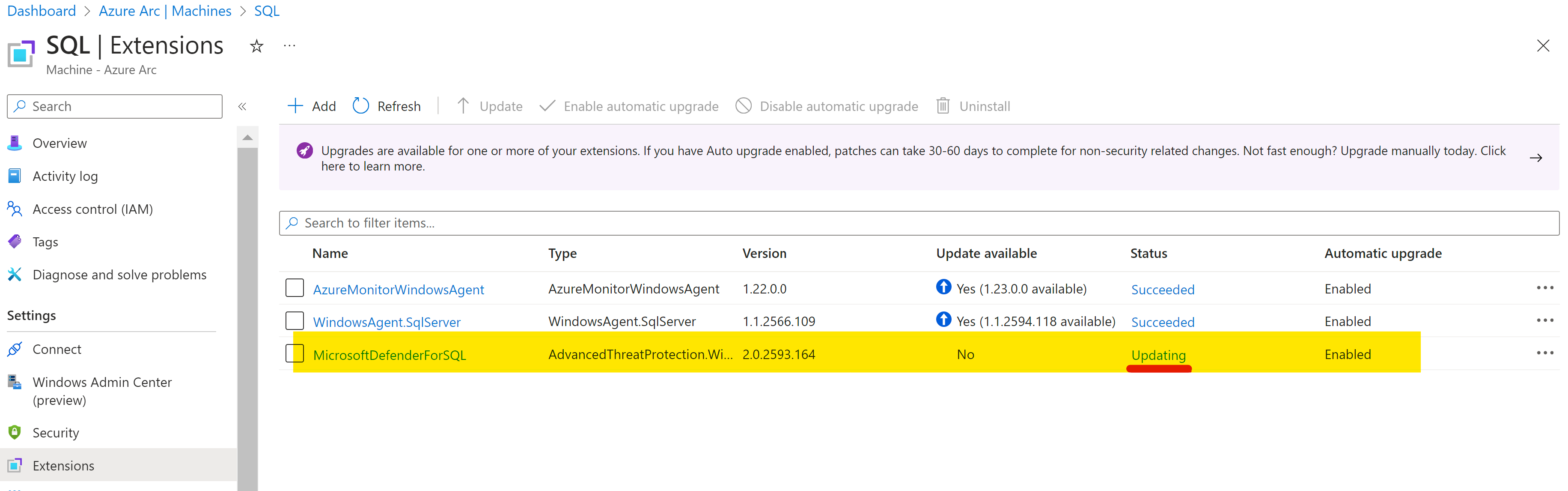Click the SQL breadcrumb link
Viewport: 1568px width, 491px height.
[267, 11]
